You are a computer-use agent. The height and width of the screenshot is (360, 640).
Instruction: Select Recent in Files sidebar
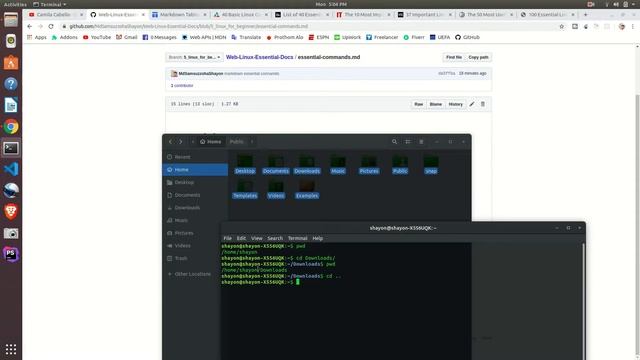tap(195, 157)
